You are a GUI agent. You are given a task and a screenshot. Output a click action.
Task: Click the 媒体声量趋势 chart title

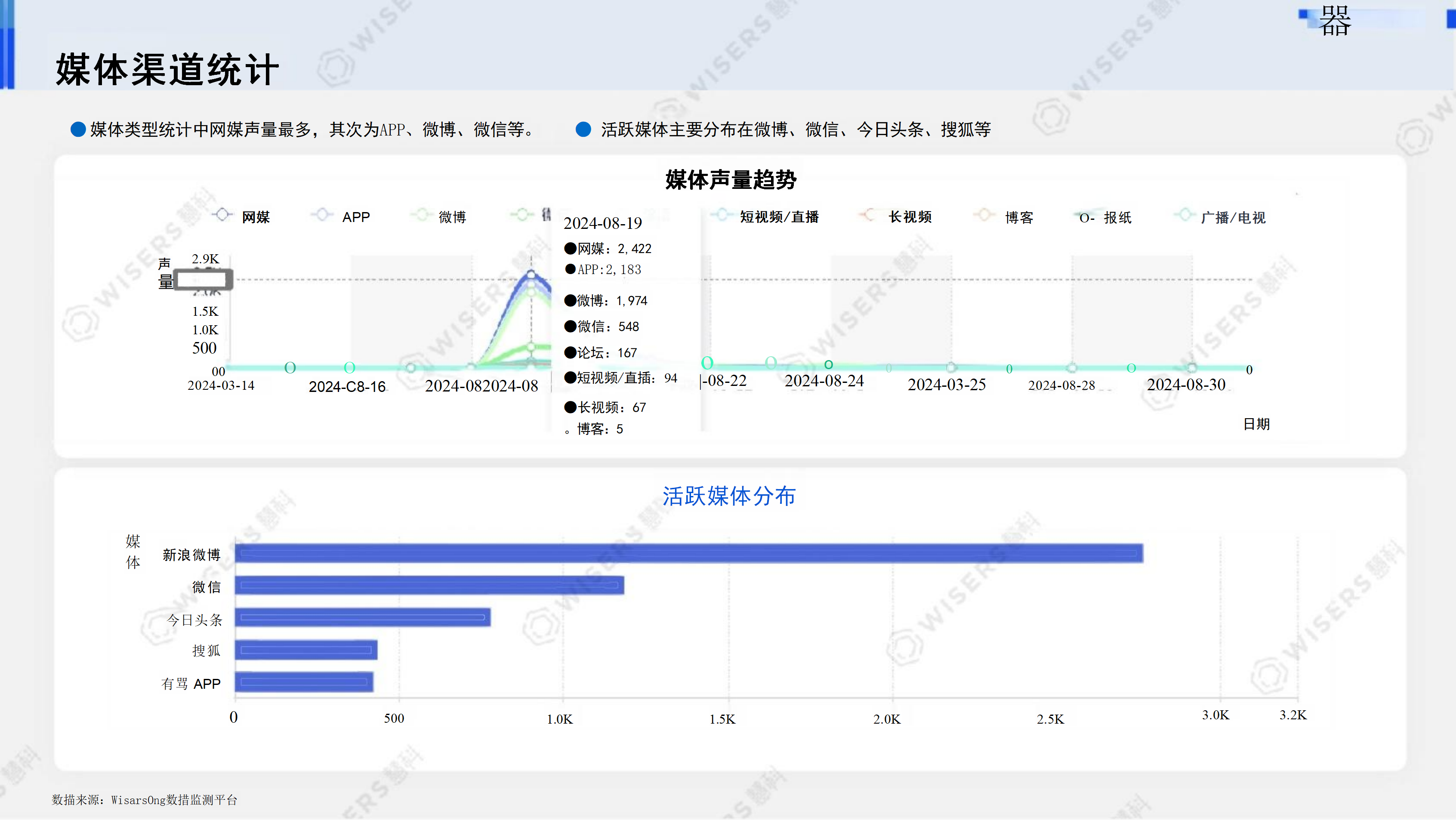pos(731,180)
